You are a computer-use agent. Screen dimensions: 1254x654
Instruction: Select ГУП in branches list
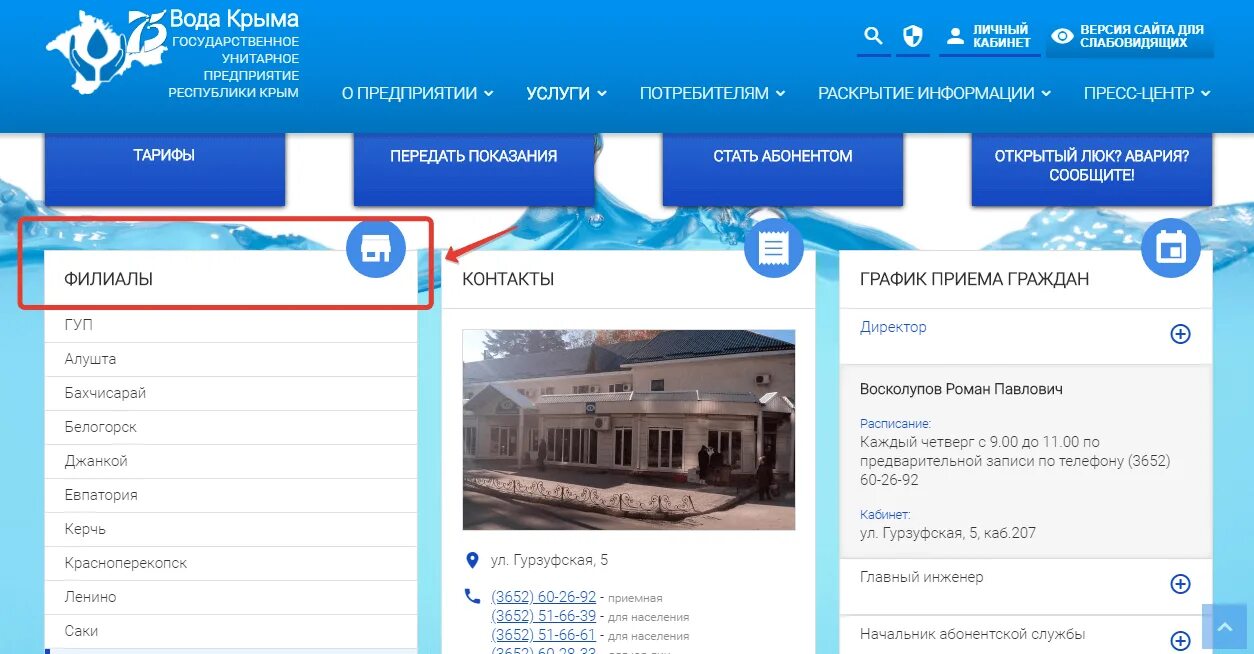231,325
